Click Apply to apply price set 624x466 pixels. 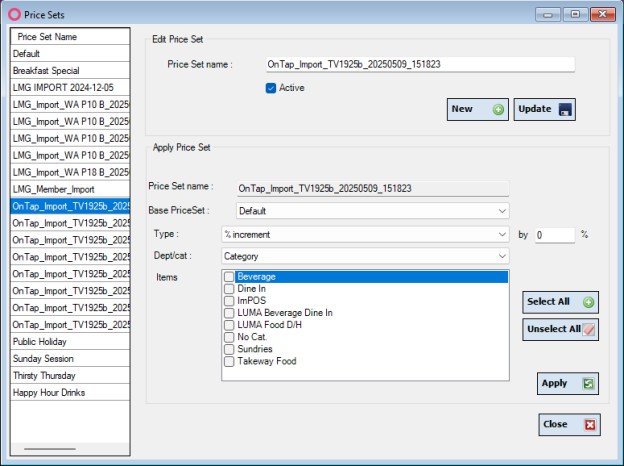pyautogui.click(x=567, y=383)
